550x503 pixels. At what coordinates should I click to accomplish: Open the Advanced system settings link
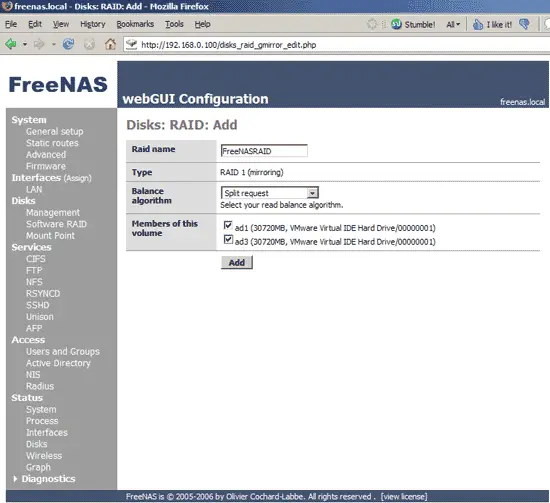(46, 155)
